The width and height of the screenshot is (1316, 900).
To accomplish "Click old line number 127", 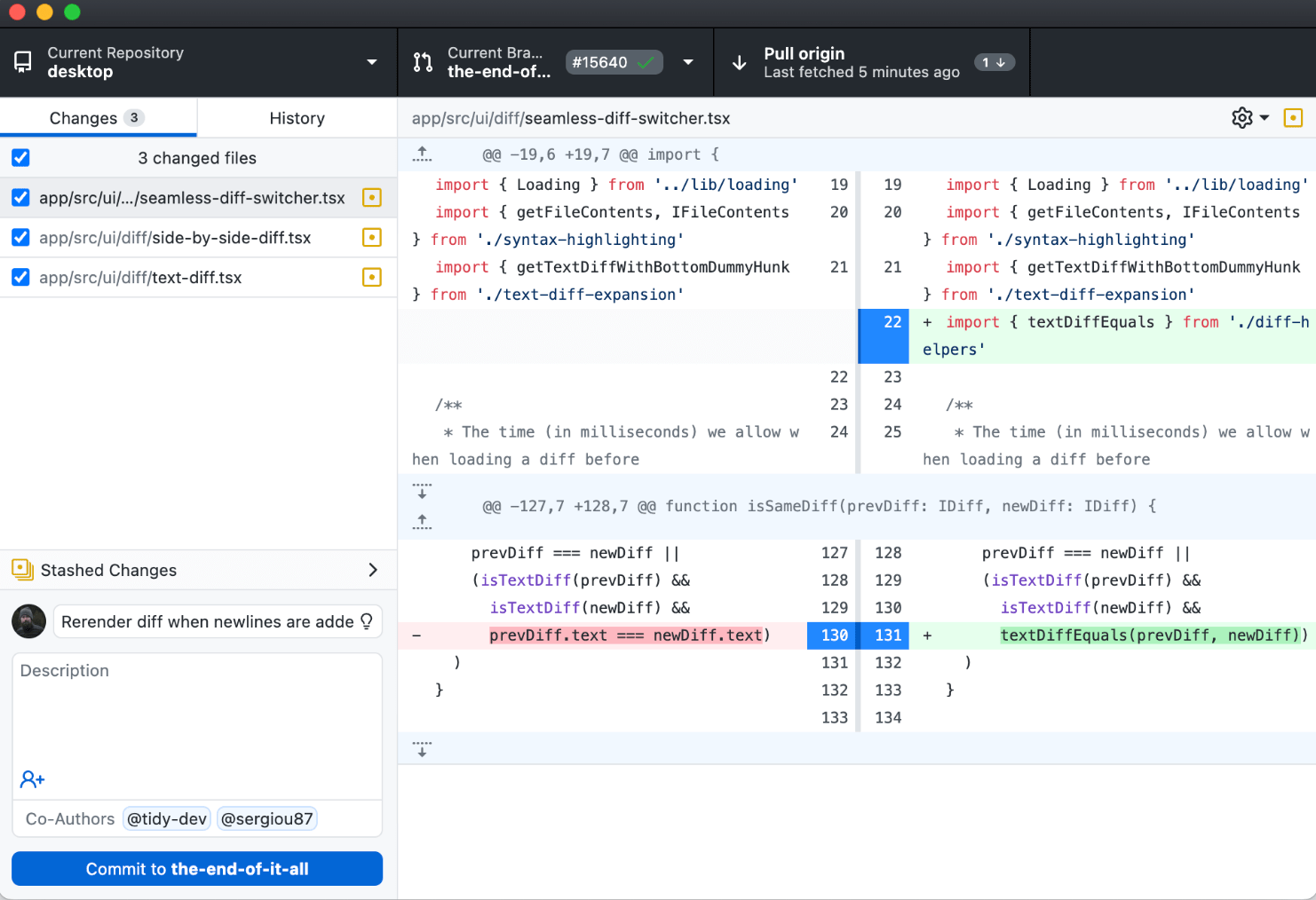I will point(834,553).
